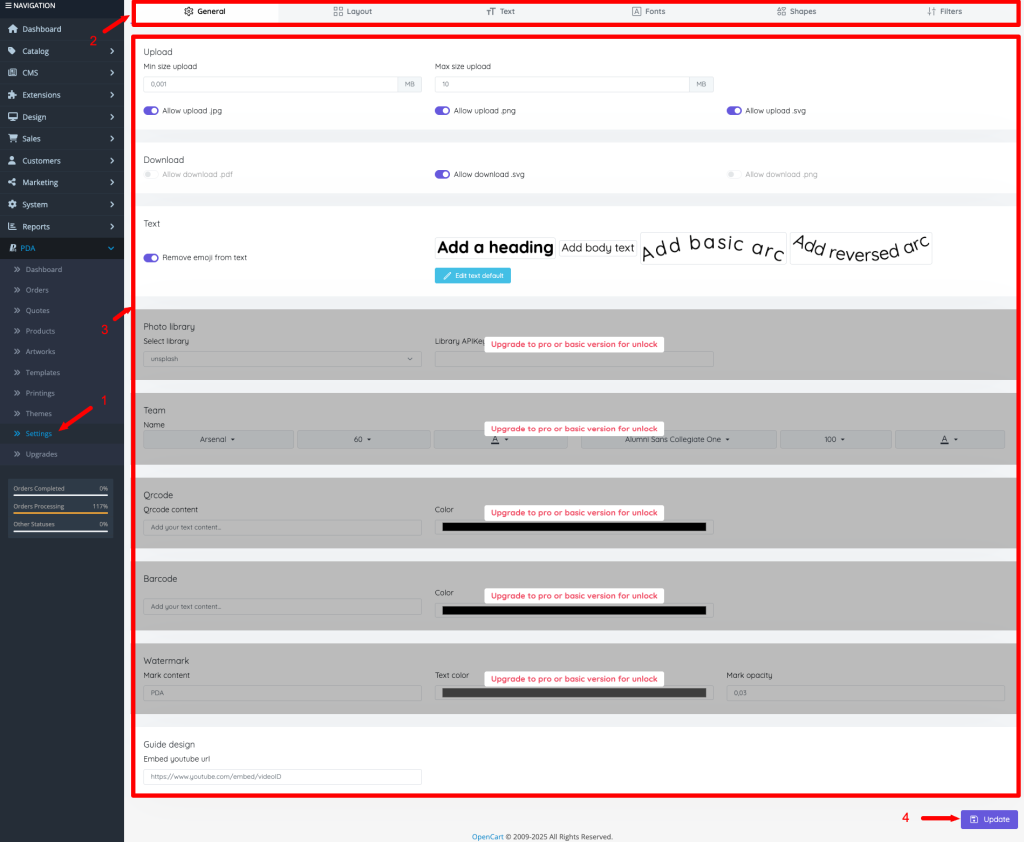Click the Edit text default button
Screen dimensions: 1024x842
[473, 275]
